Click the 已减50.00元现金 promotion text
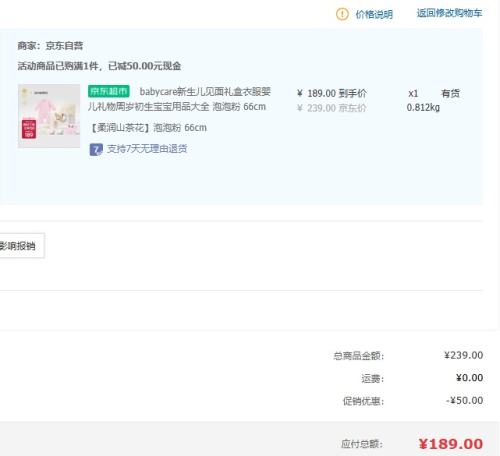The image size is (500, 456). (145, 66)
